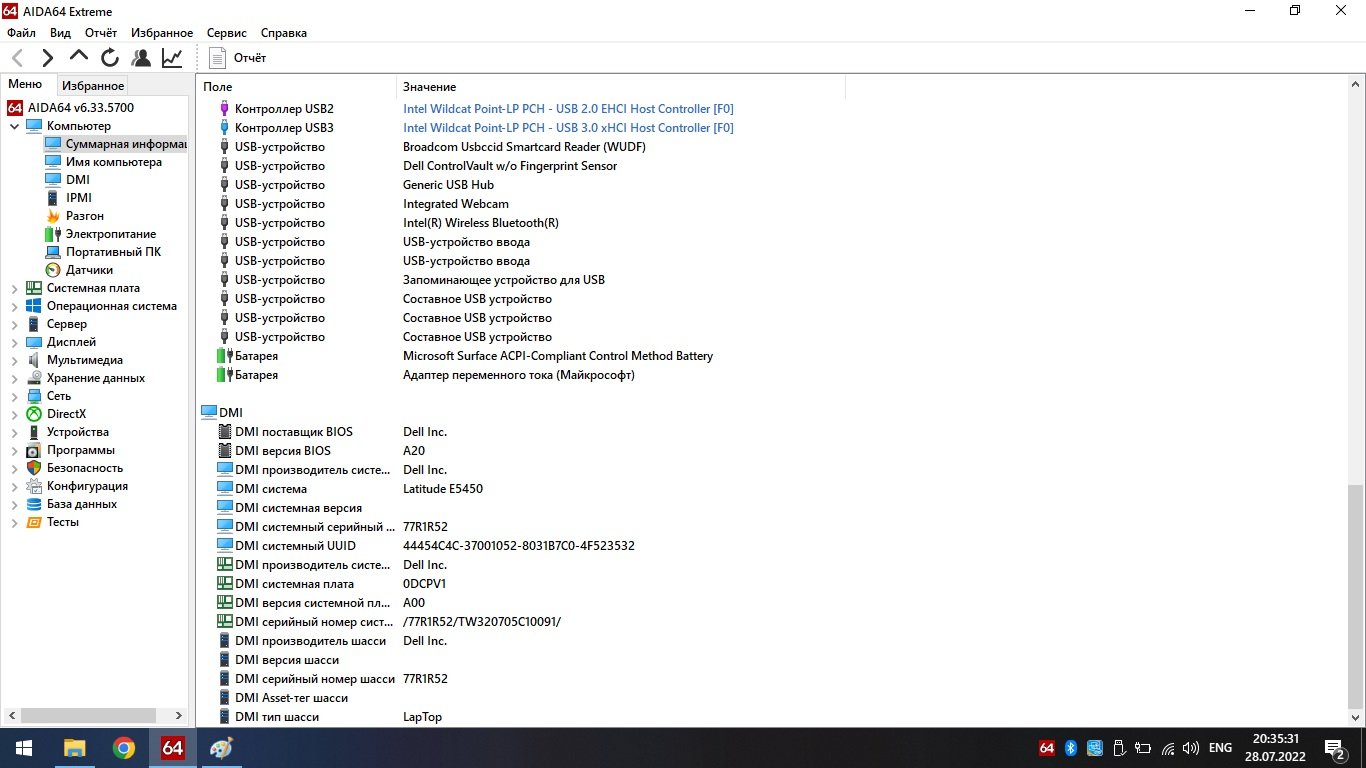The image size is (1366, 768).
Task: Expand the DirectX tree node
Action: (14, 414)
